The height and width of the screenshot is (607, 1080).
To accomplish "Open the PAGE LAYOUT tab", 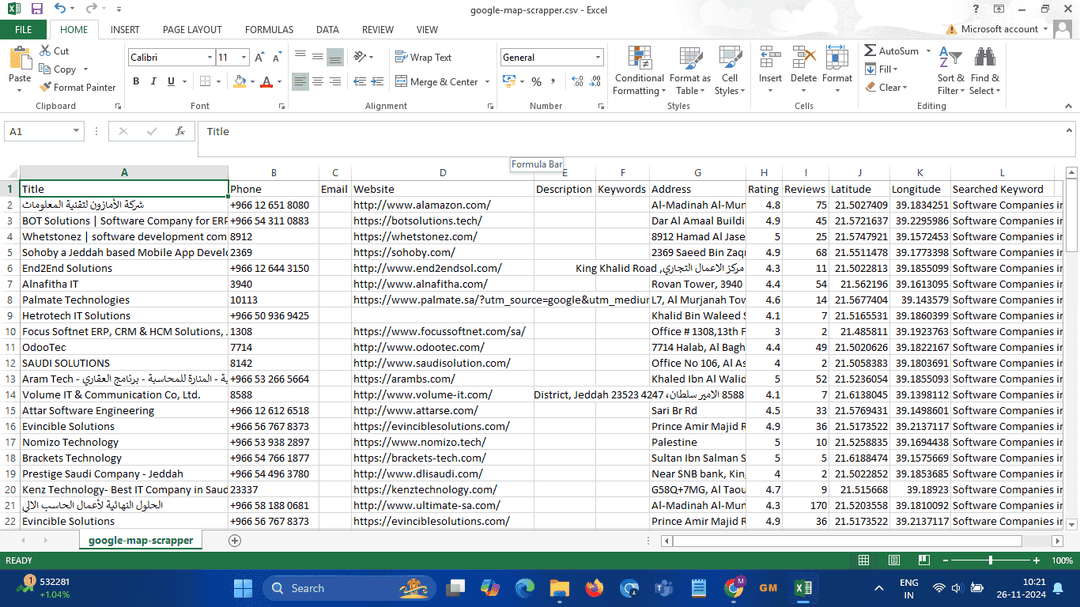I will point(192,30).
